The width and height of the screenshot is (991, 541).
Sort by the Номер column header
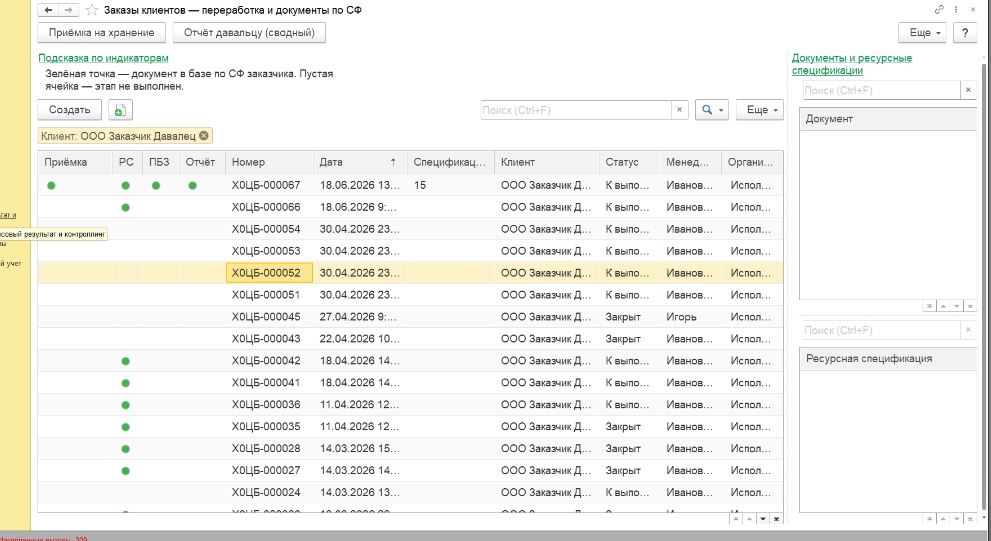coord(269,162)
